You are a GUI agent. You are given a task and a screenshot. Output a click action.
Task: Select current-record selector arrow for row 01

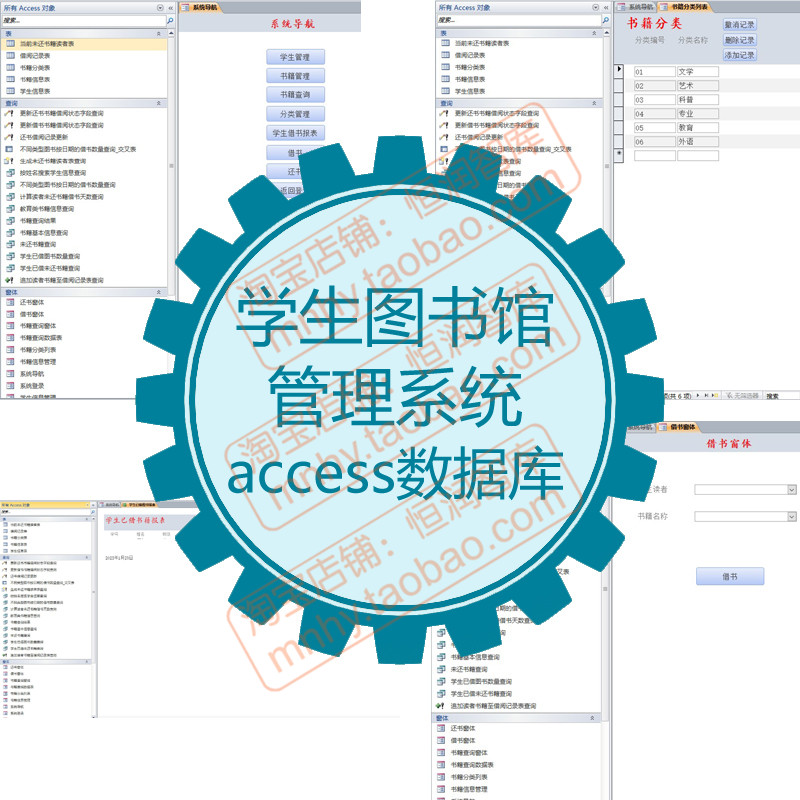coord(619,70)
